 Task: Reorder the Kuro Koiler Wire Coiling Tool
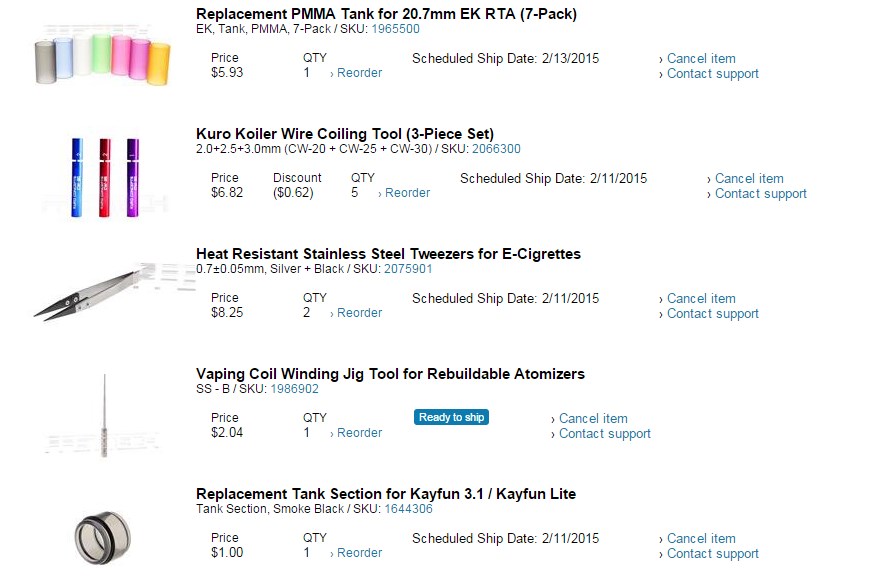coord(407,193)
